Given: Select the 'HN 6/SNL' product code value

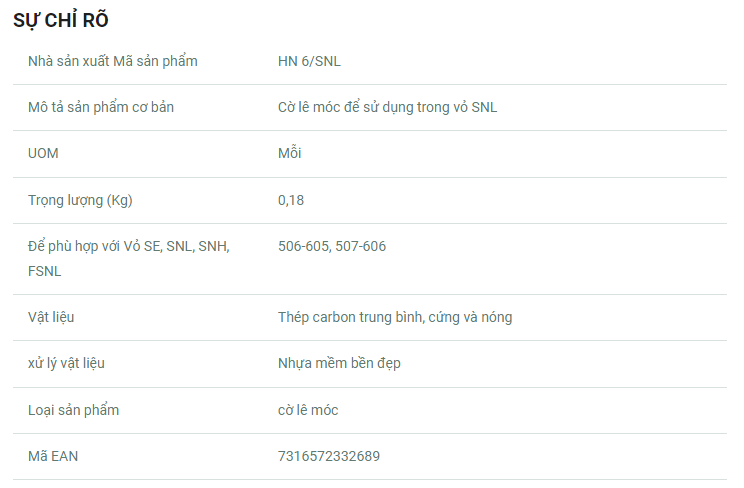Looking at the screenshot, I should 309,61.
